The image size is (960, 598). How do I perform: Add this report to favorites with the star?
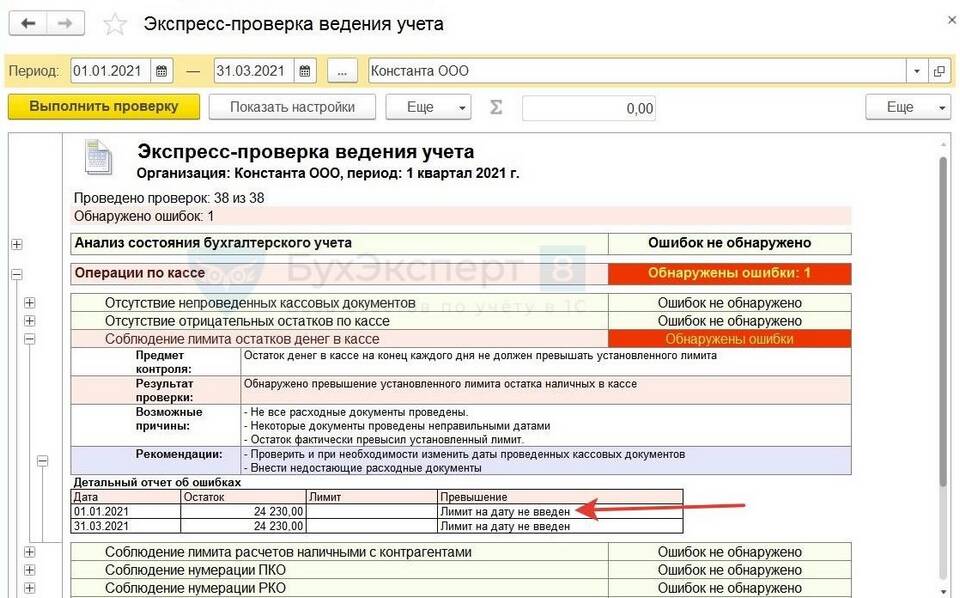(x=116, y=24)
